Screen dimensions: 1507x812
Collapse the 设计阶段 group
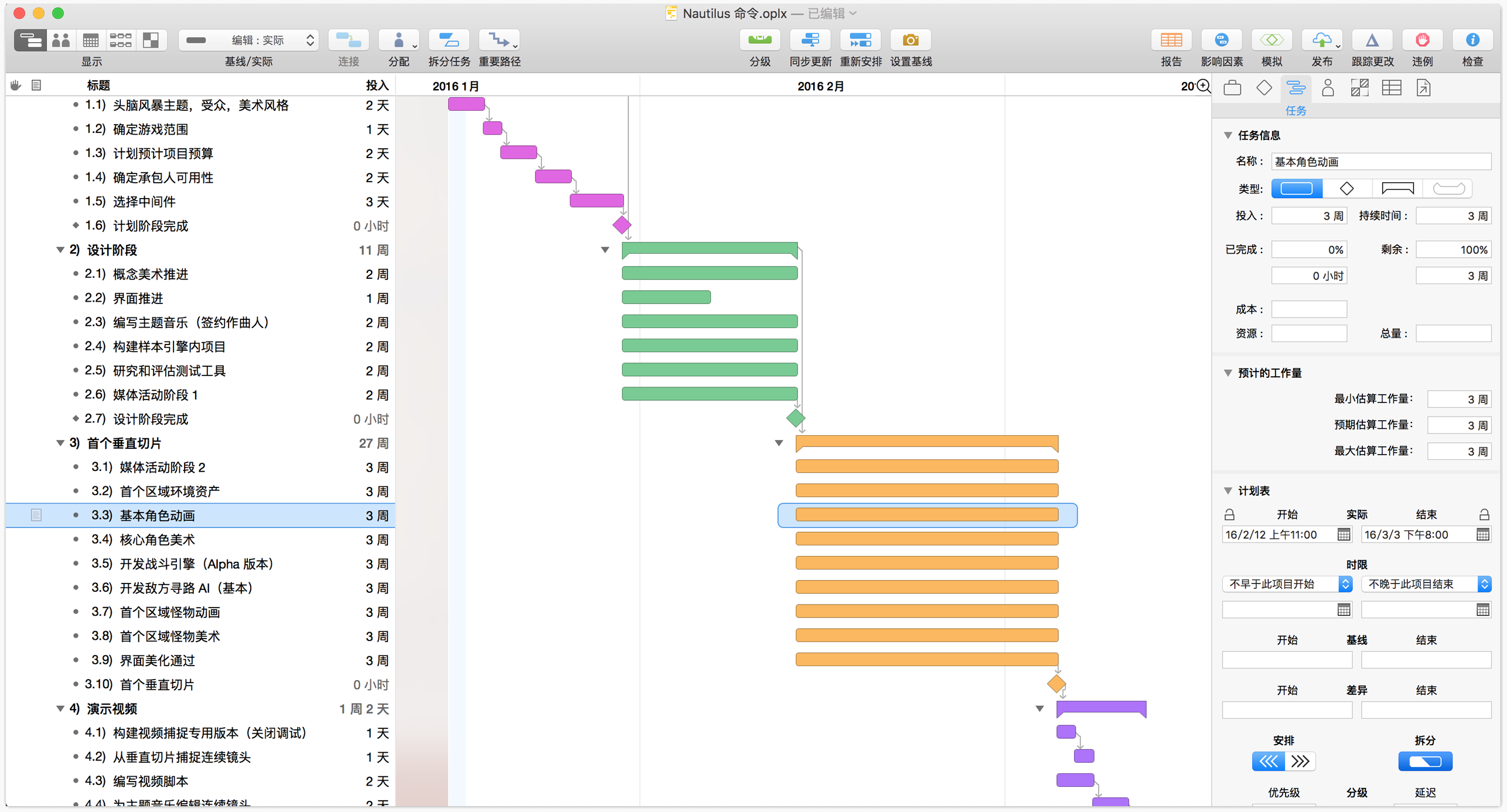[x=60, y=250]
